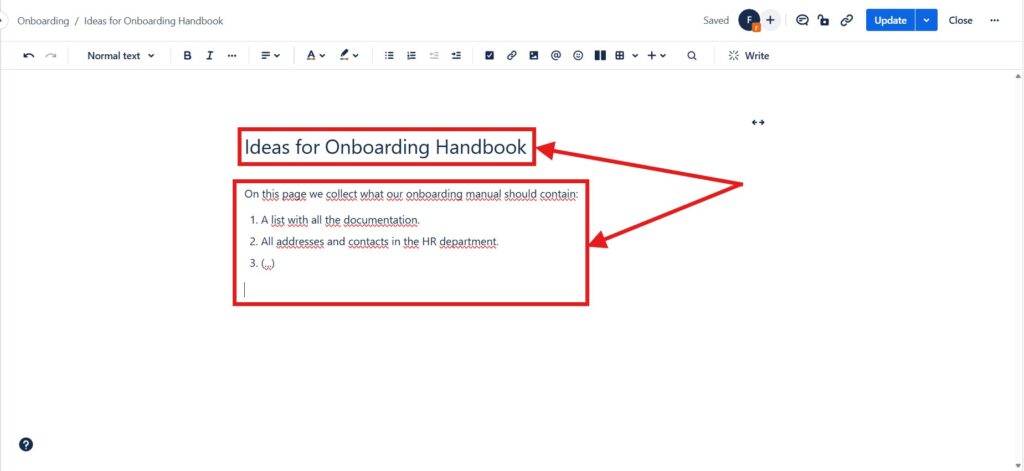Screen dimensions: 1024x471
Task: Click the Ideas for Onboarding Handbook title
Action: (x=385, y=147)
